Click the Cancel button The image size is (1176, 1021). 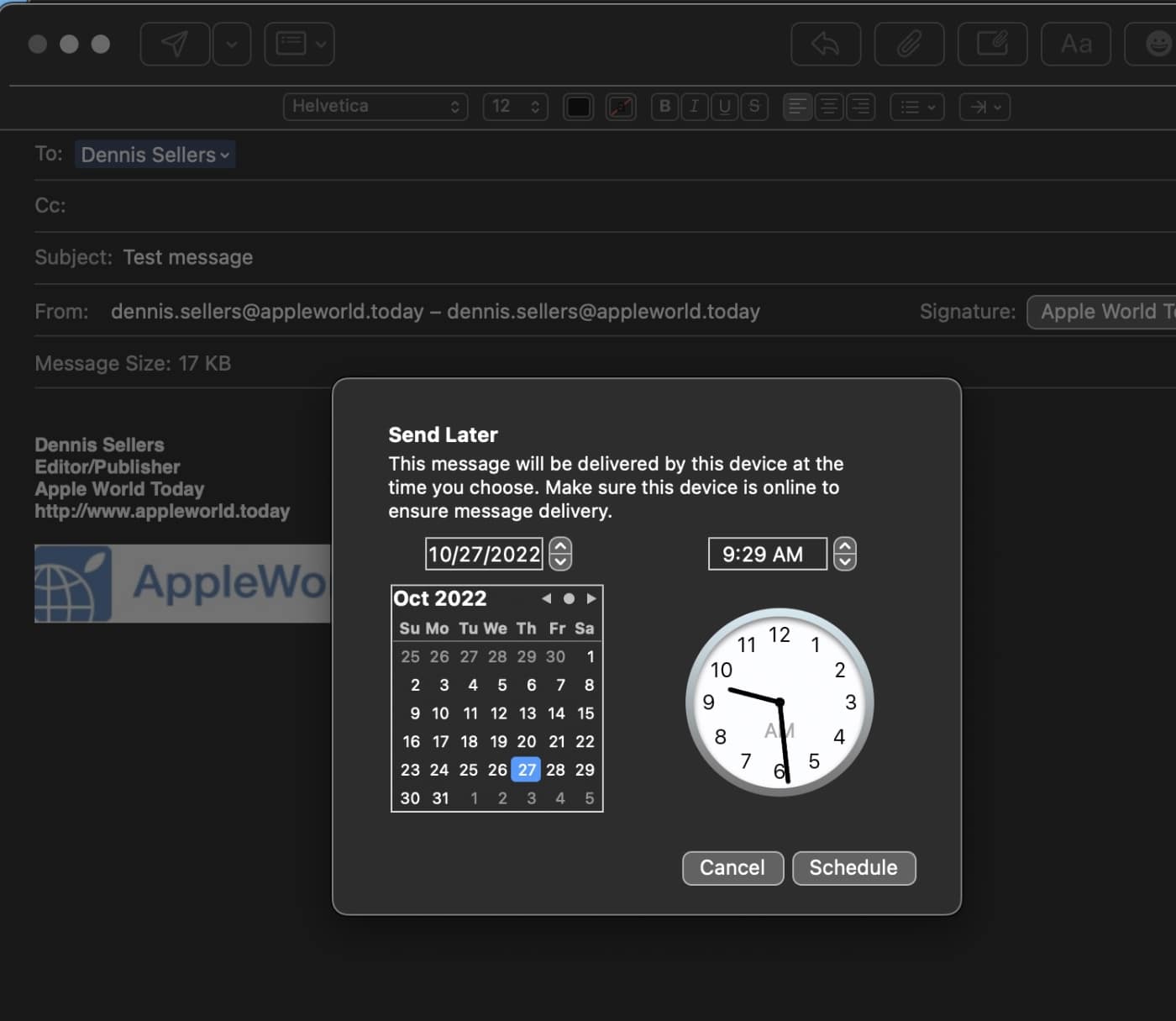[x=732, y=868]
